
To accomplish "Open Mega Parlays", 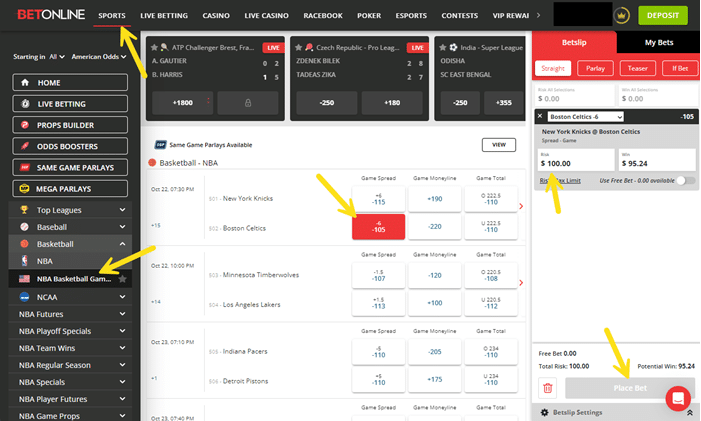I will point(70,189).
